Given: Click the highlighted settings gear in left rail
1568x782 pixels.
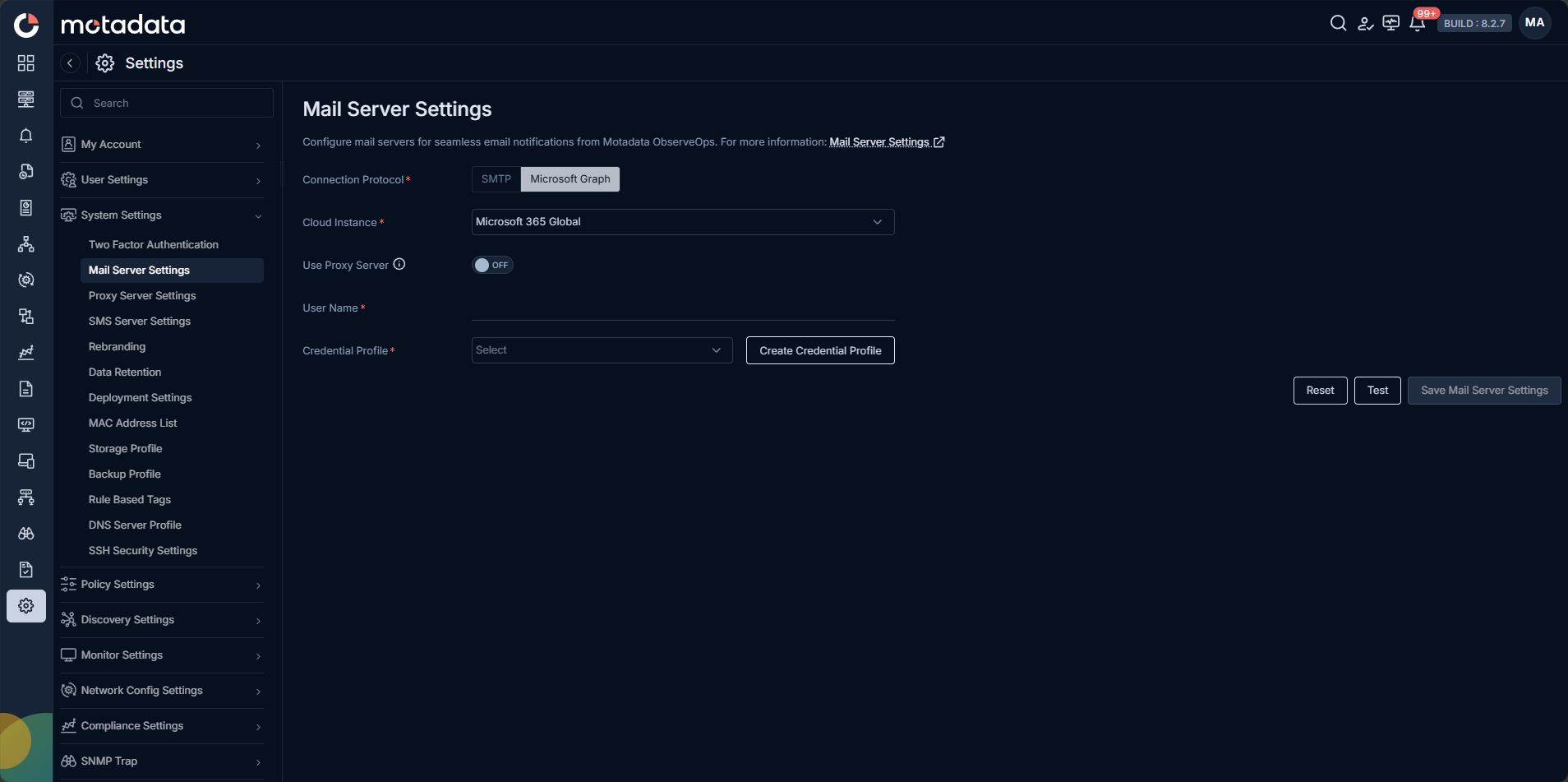Looking at the screenshot, I should pyautogui.click(x=26, y=606).
